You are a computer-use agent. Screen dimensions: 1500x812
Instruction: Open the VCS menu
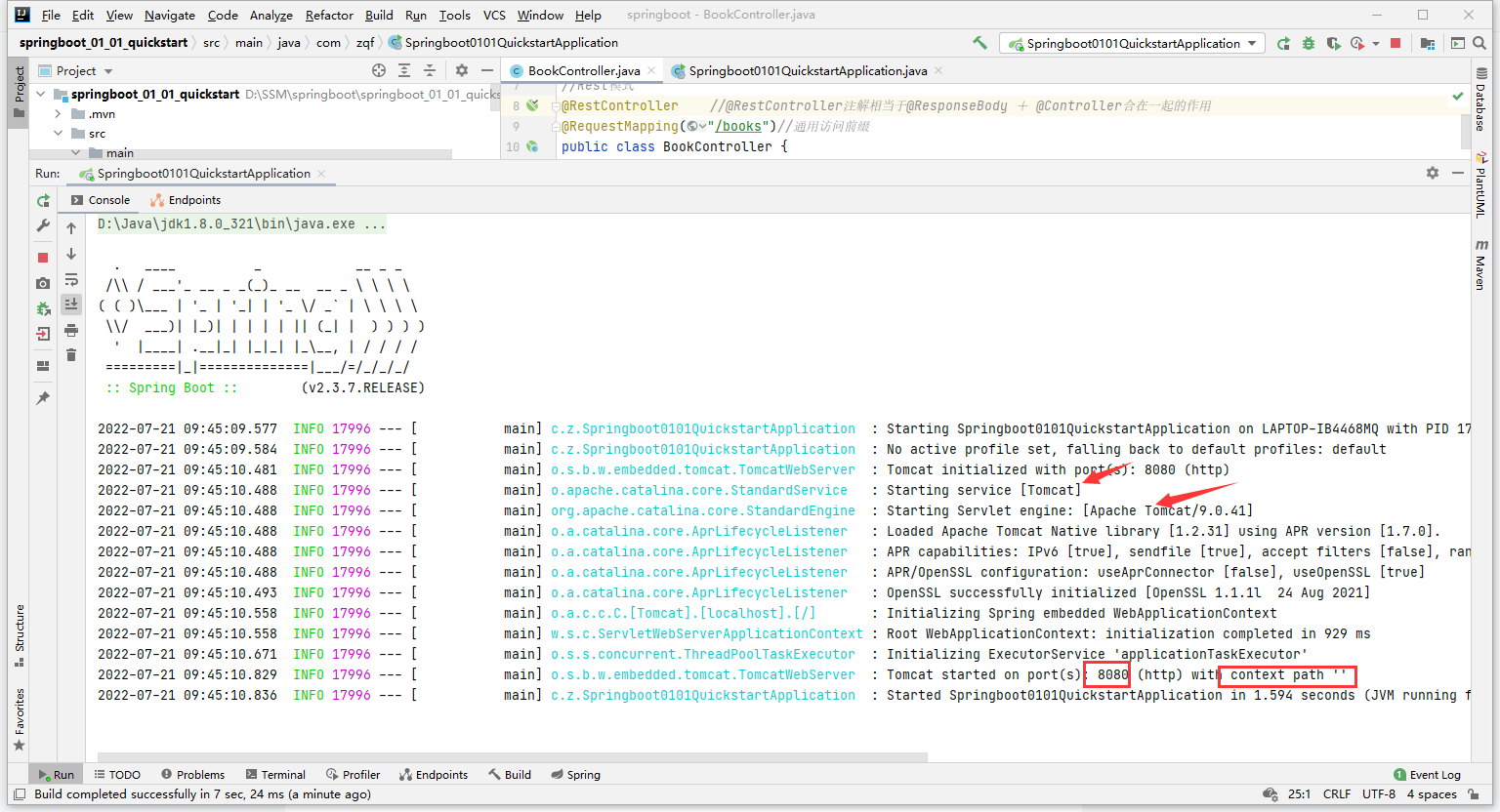coord(494,15)
